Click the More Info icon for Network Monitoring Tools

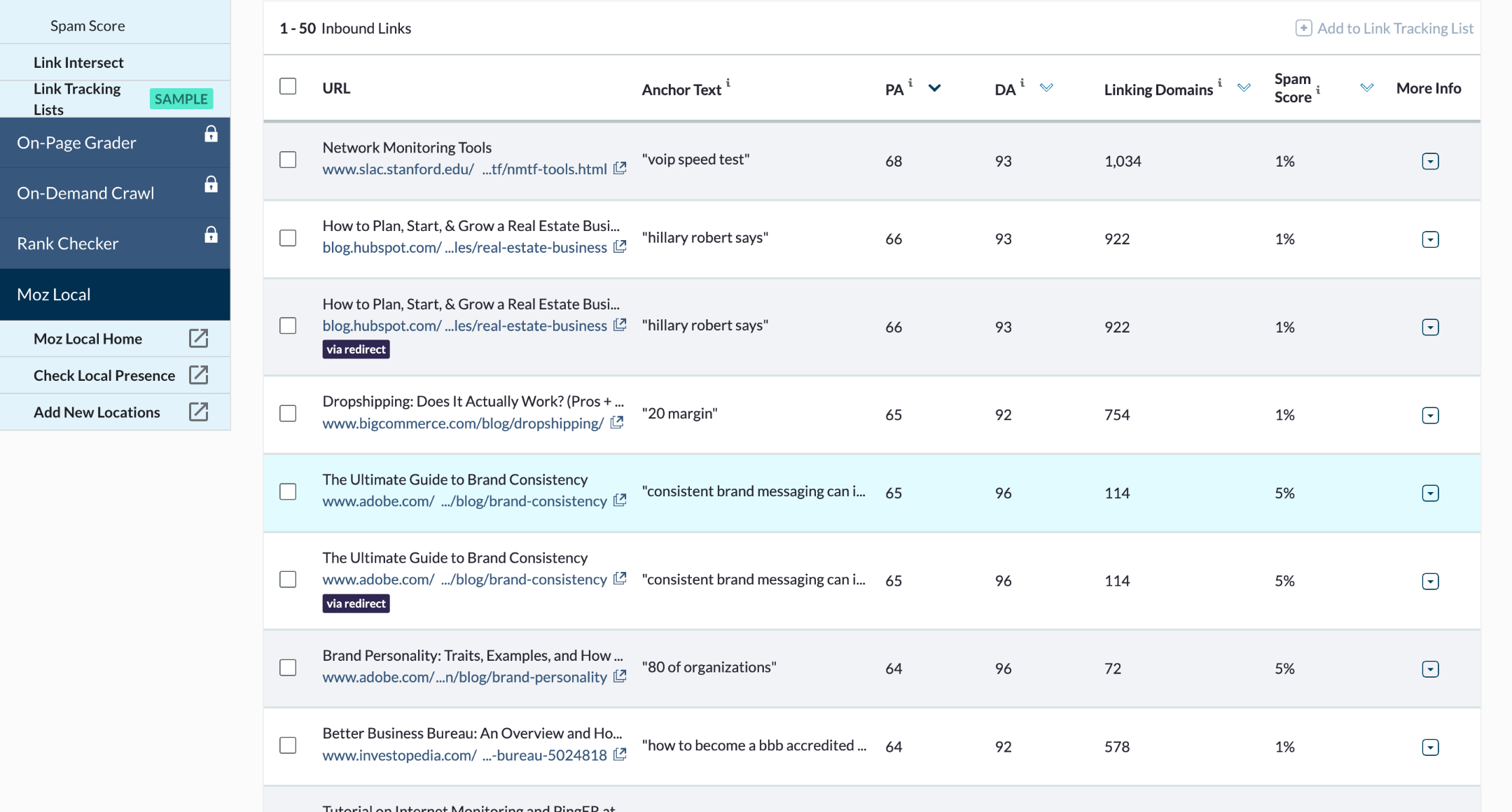1430,161
